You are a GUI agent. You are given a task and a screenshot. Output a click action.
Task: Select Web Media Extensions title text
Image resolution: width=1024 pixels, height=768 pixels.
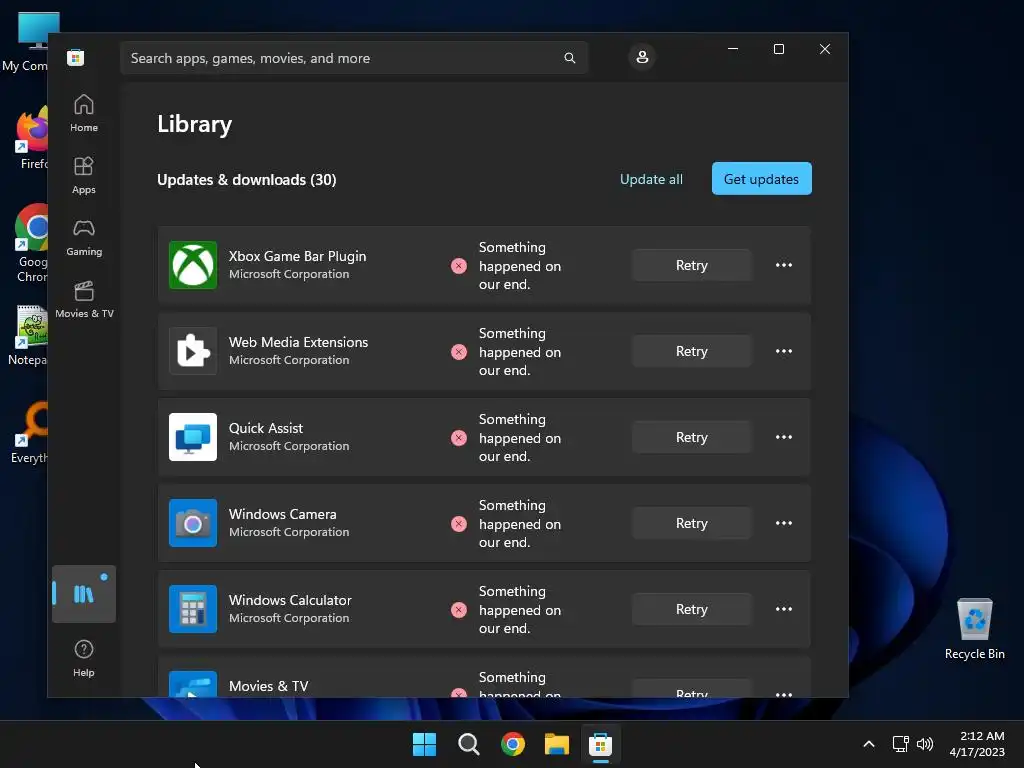pos(298,342)
